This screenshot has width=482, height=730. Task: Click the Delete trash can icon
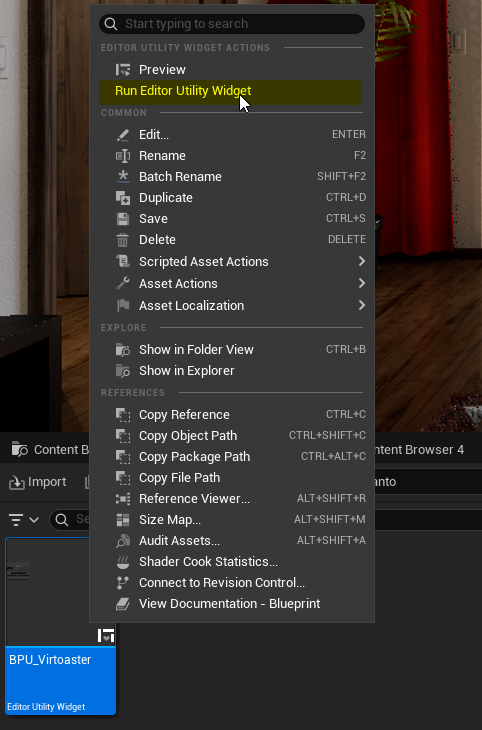[x=122, y=240]
